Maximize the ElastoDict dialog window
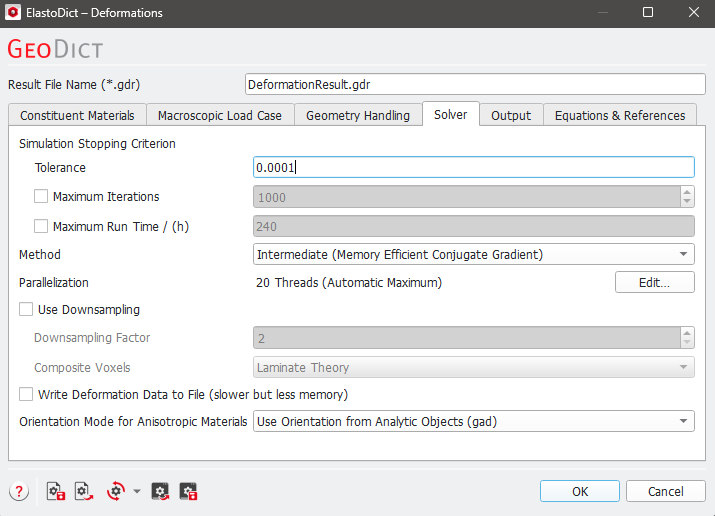The height and width of the screenshot is (516, 715). [x=648, y=12]
